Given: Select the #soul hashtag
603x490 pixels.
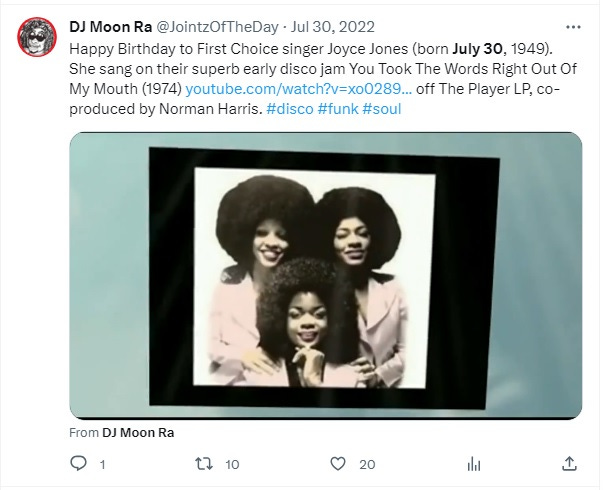Looking at the screenshot, I should (382, 109).
